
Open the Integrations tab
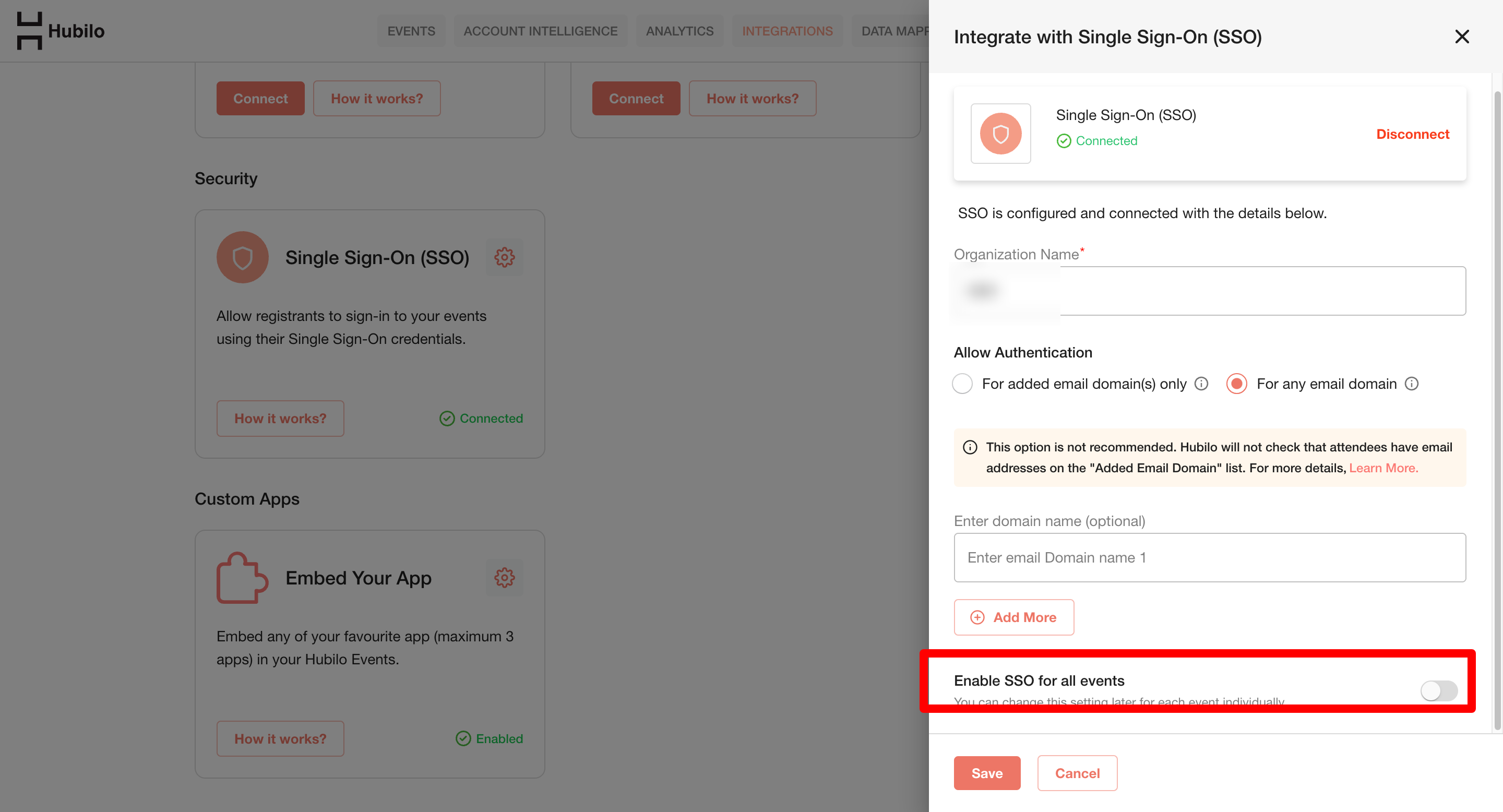click(x=787, y=31)
